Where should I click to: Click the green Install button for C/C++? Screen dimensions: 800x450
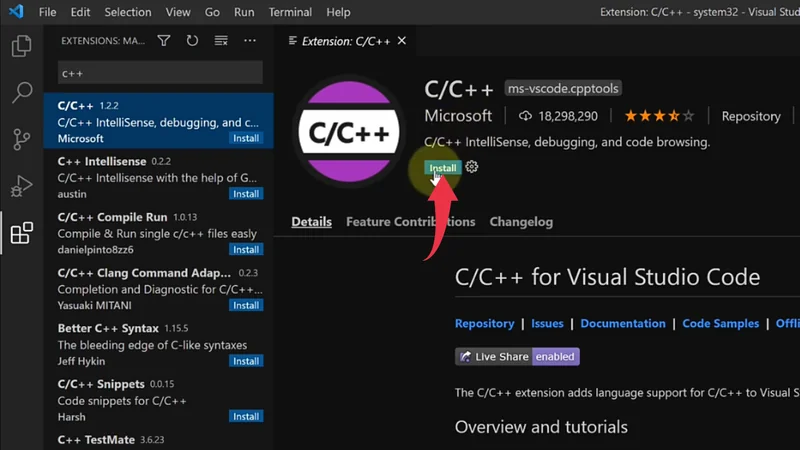coord(442,167)
